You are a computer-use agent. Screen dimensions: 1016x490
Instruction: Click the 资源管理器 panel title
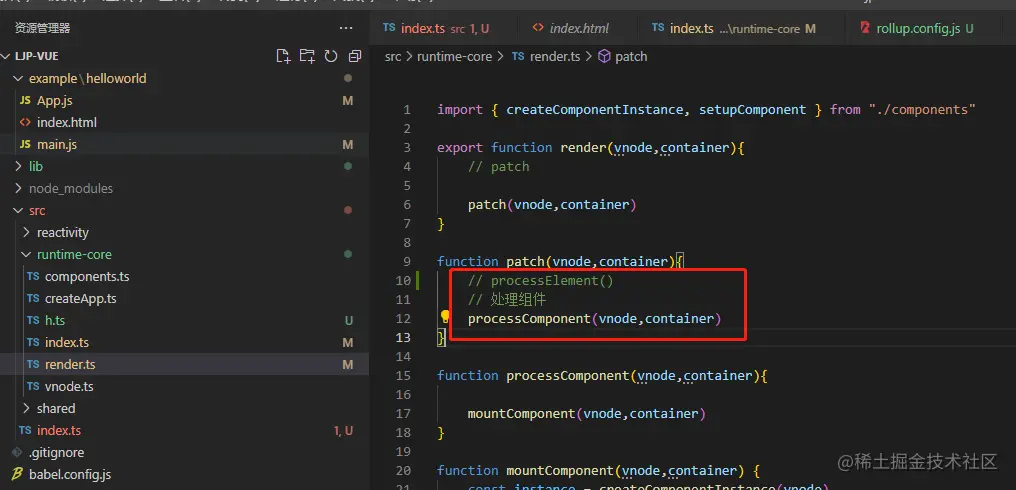tap(42, 28)
